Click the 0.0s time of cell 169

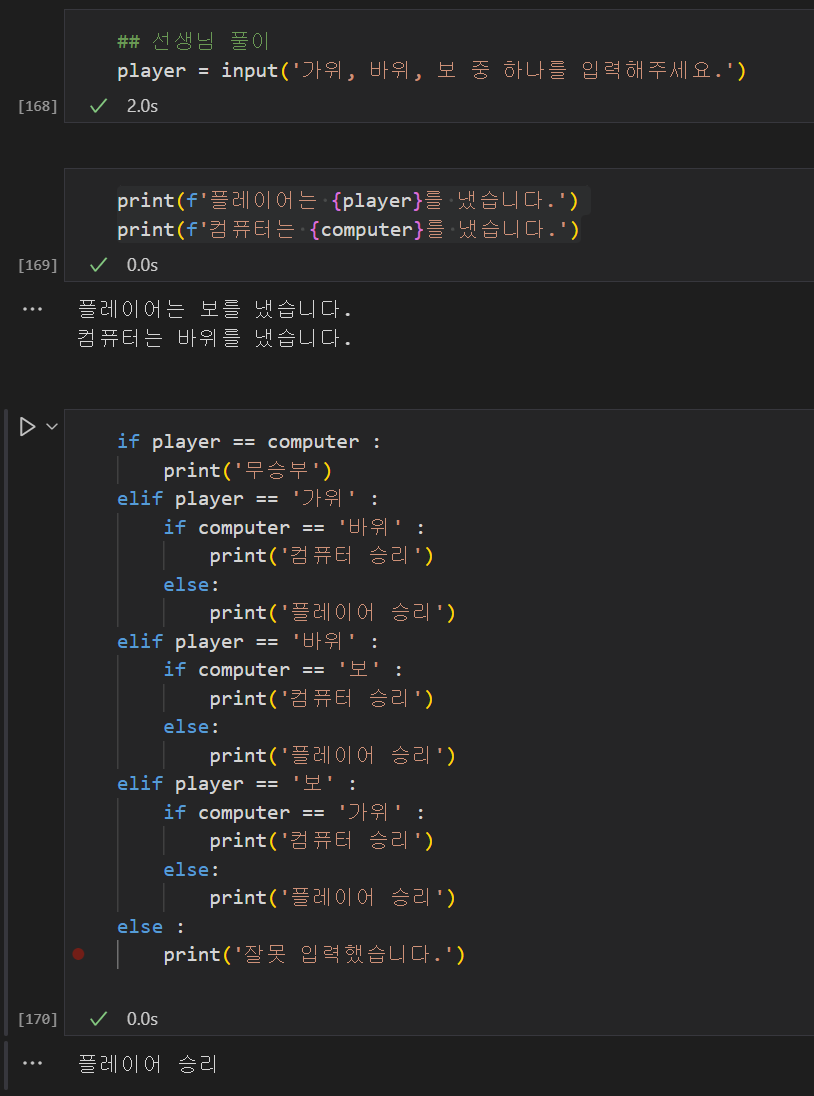coord(143,266)
